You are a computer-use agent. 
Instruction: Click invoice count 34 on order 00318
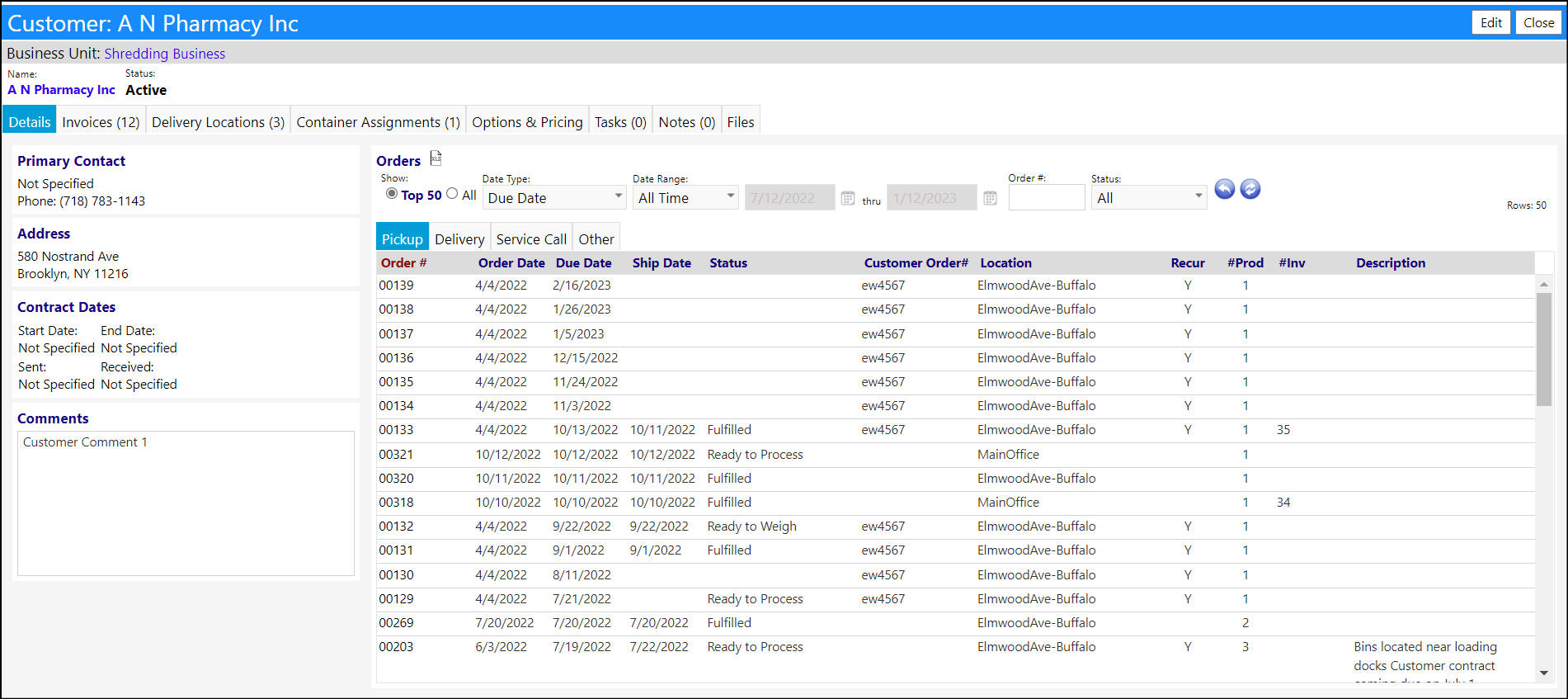(x=1283, y=503)
